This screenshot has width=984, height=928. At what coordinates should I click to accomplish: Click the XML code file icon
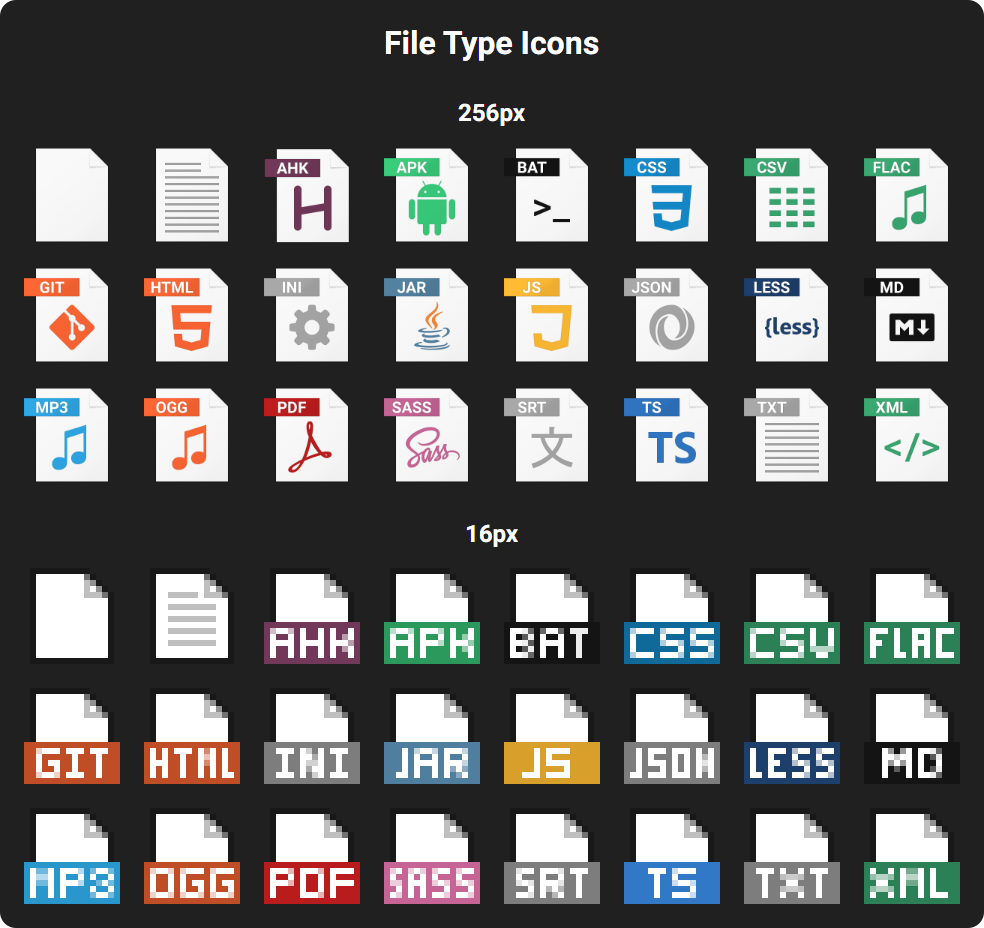911,435
